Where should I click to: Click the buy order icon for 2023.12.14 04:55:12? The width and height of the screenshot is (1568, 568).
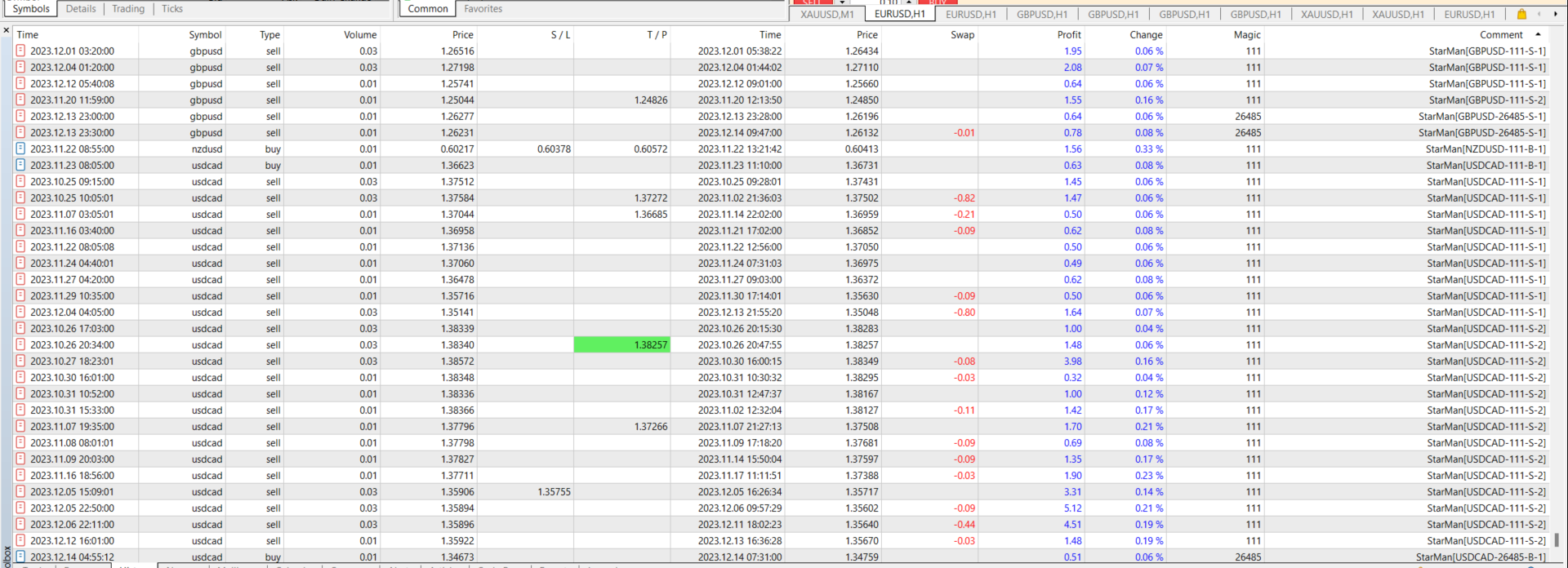point(20,557)
